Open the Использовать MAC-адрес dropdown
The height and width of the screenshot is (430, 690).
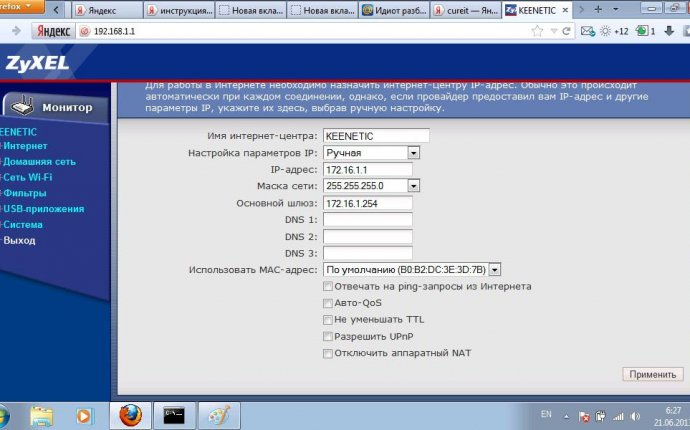point(412,269)
